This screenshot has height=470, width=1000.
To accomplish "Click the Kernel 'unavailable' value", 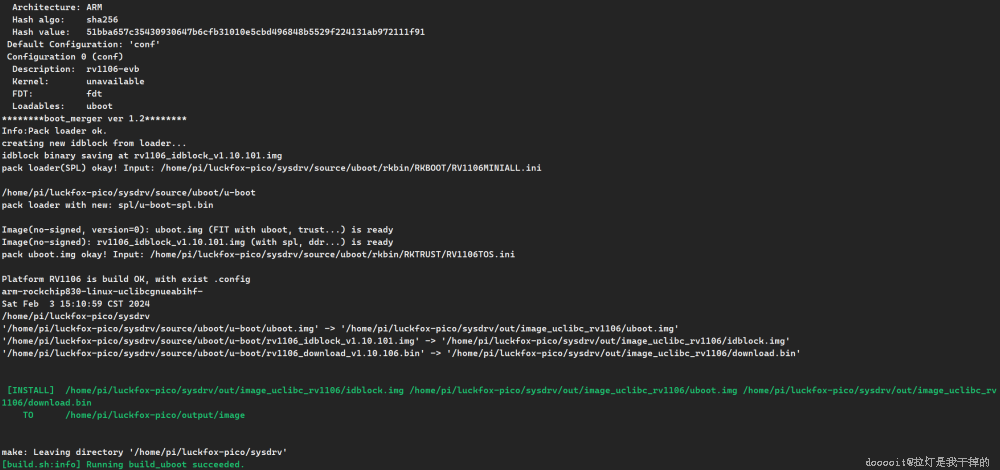I will coord(115,81).
